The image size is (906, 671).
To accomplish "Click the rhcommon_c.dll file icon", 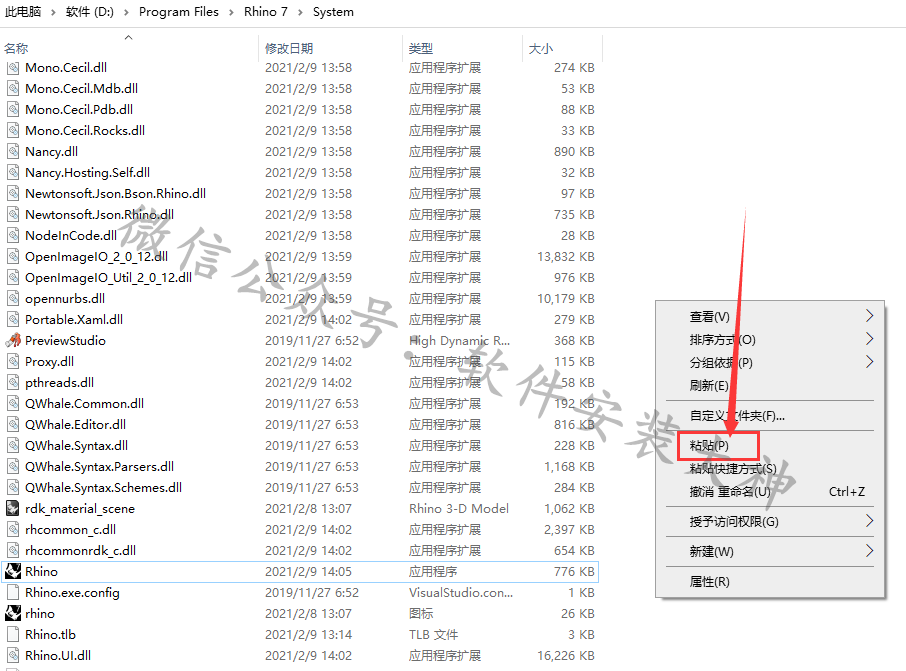I will 13,529.
